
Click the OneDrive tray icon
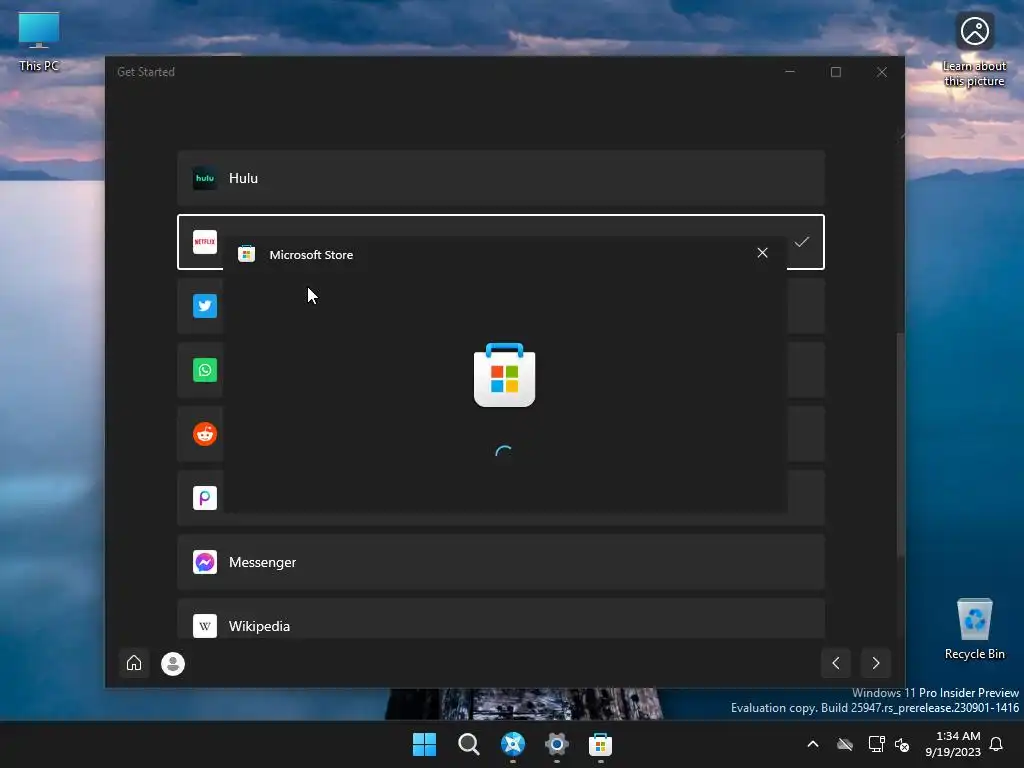[845, 744]
